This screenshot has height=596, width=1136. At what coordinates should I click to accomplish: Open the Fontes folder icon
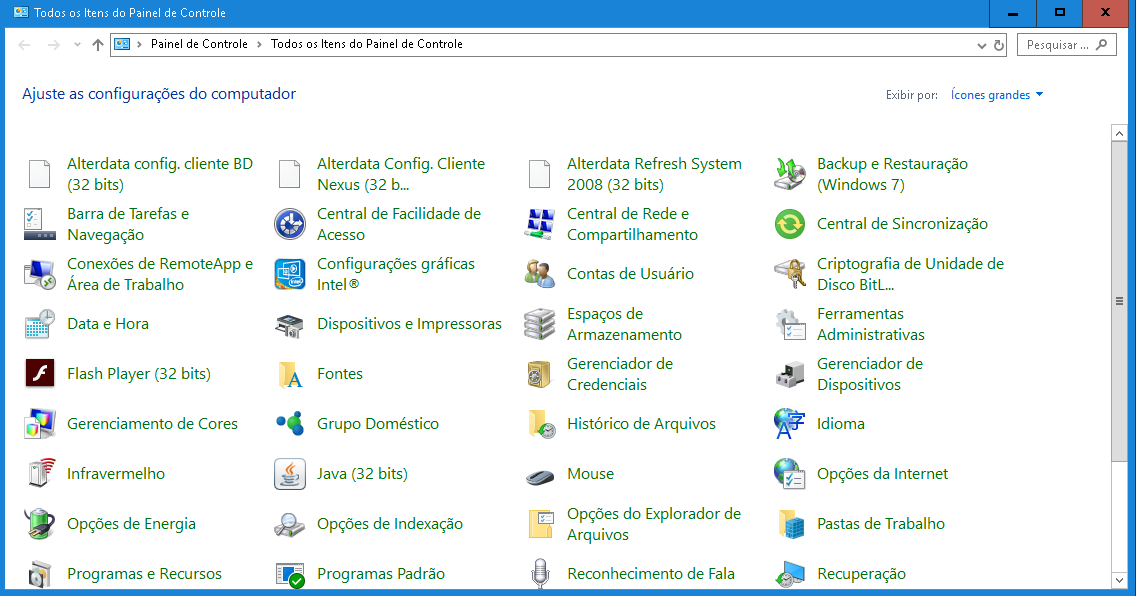[x=290, y=375]
